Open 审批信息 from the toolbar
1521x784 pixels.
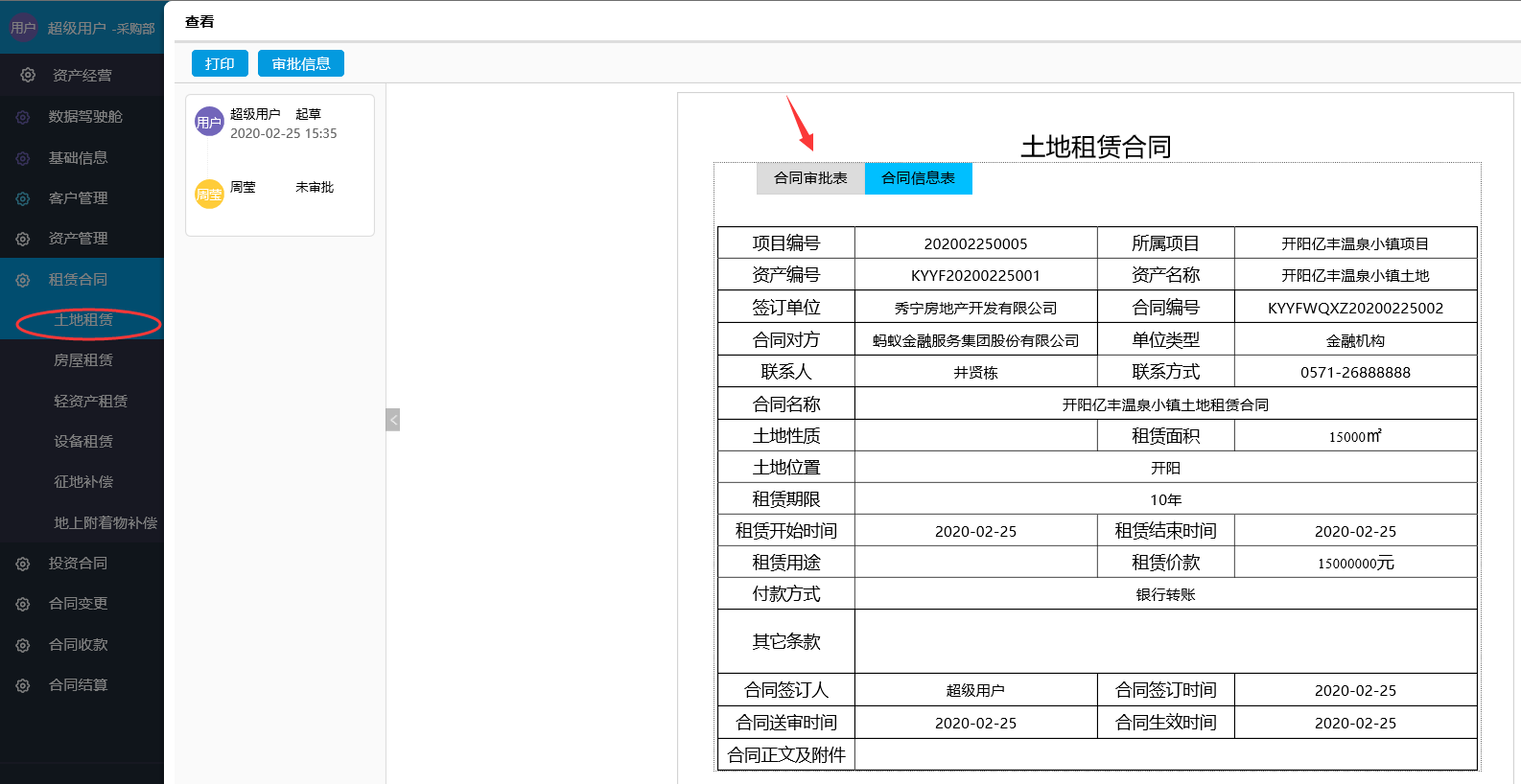pyautogui.click(x=300, y=63)
